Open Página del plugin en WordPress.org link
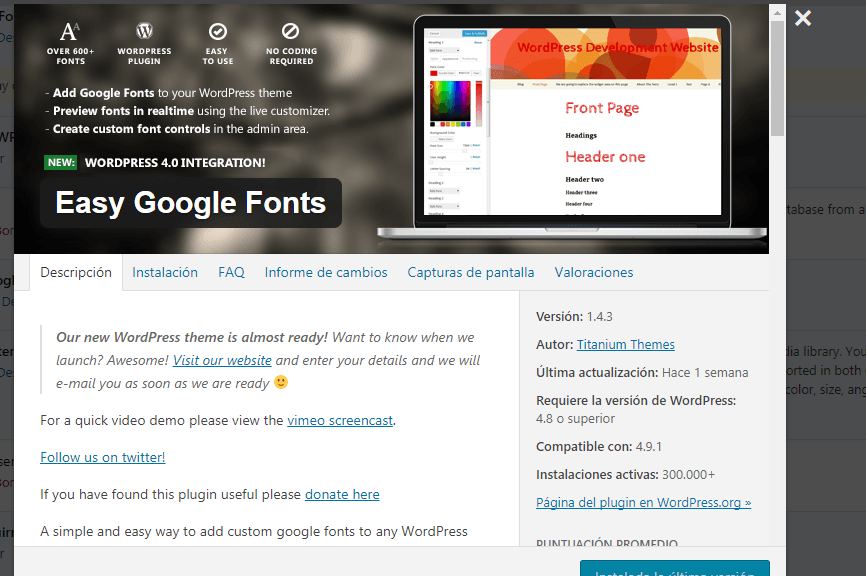Viewport: 866px width, 576px height. pos(643,503)
